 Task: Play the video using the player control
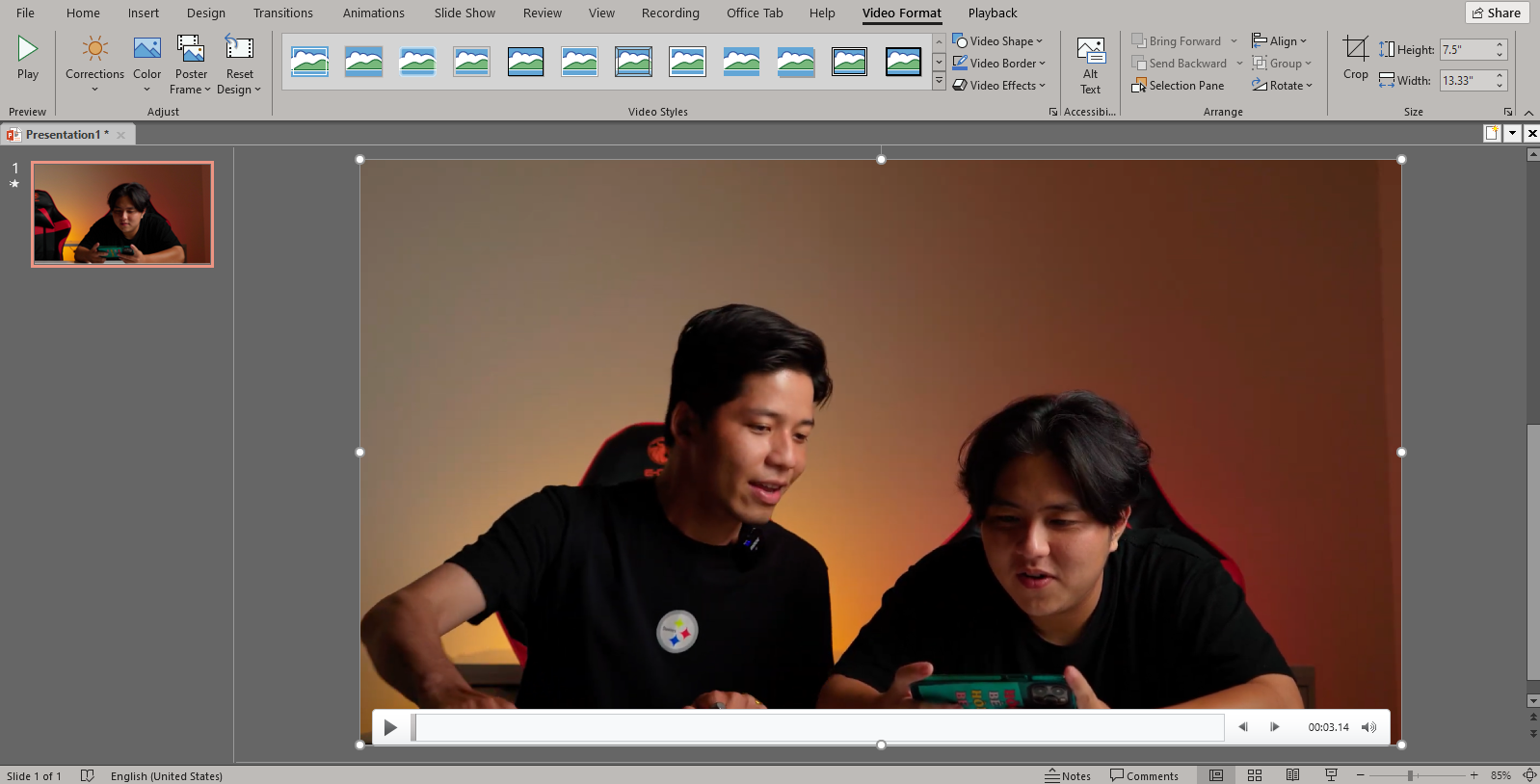(x=390, y=727)
